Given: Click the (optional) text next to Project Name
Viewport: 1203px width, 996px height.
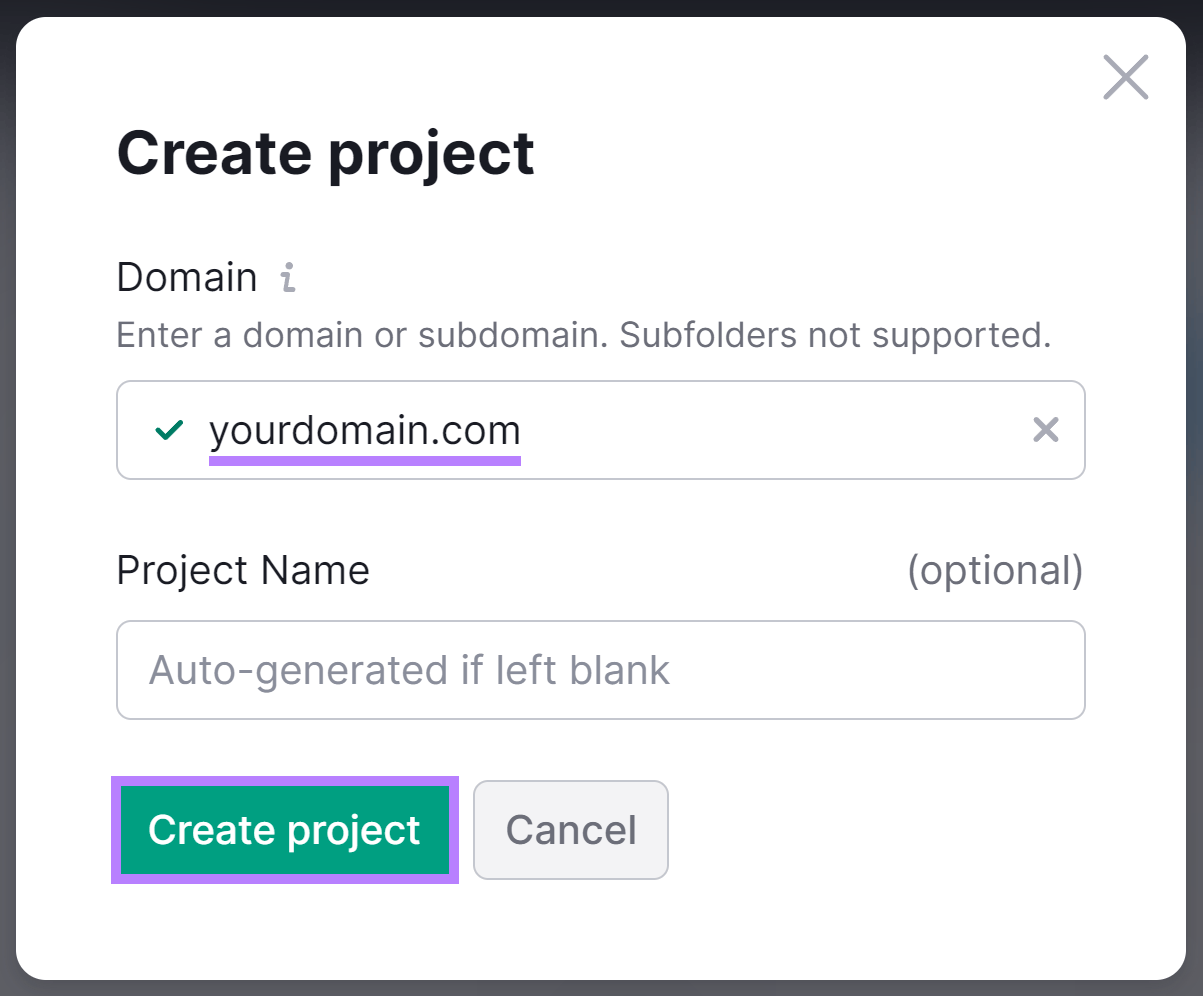Looking at the screenshot, I should (x=997, y=570).
